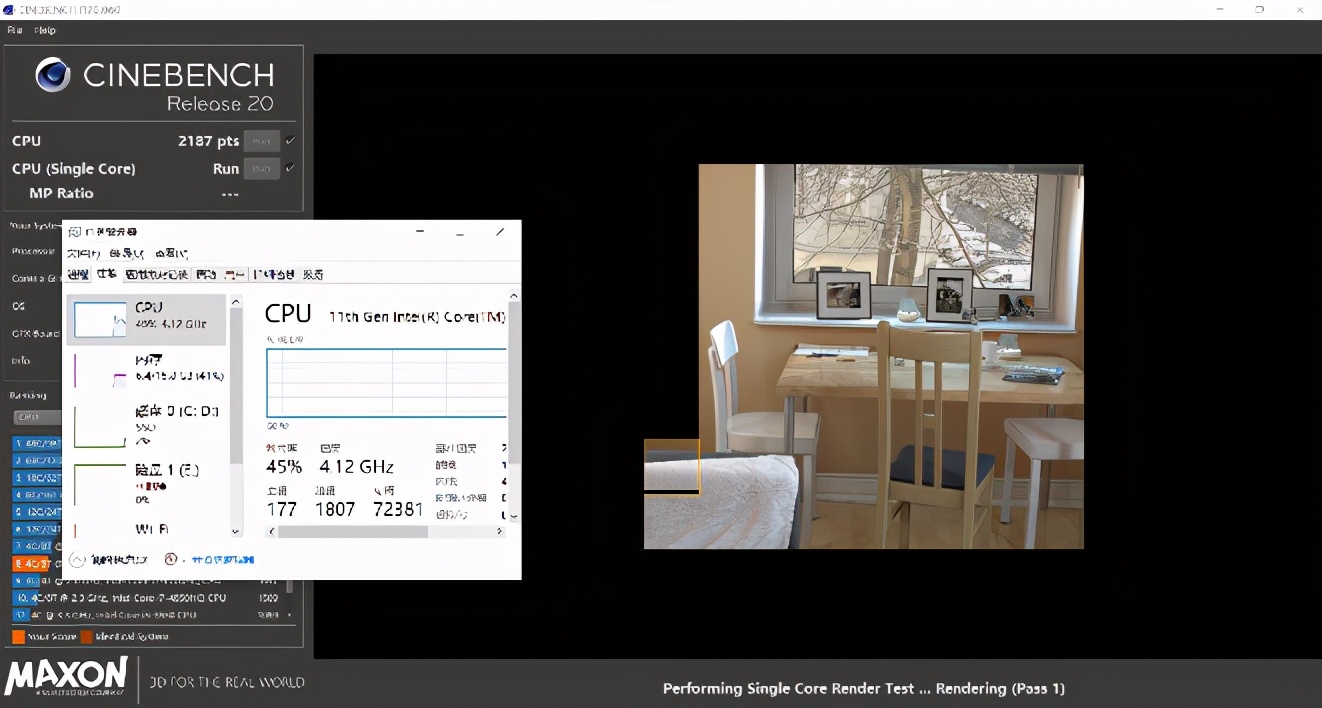Viewport: 1322px width, 708px height.
Task: Open the Help menu in Cinebench
Action: pyautogui.click(x=45, y=30)
